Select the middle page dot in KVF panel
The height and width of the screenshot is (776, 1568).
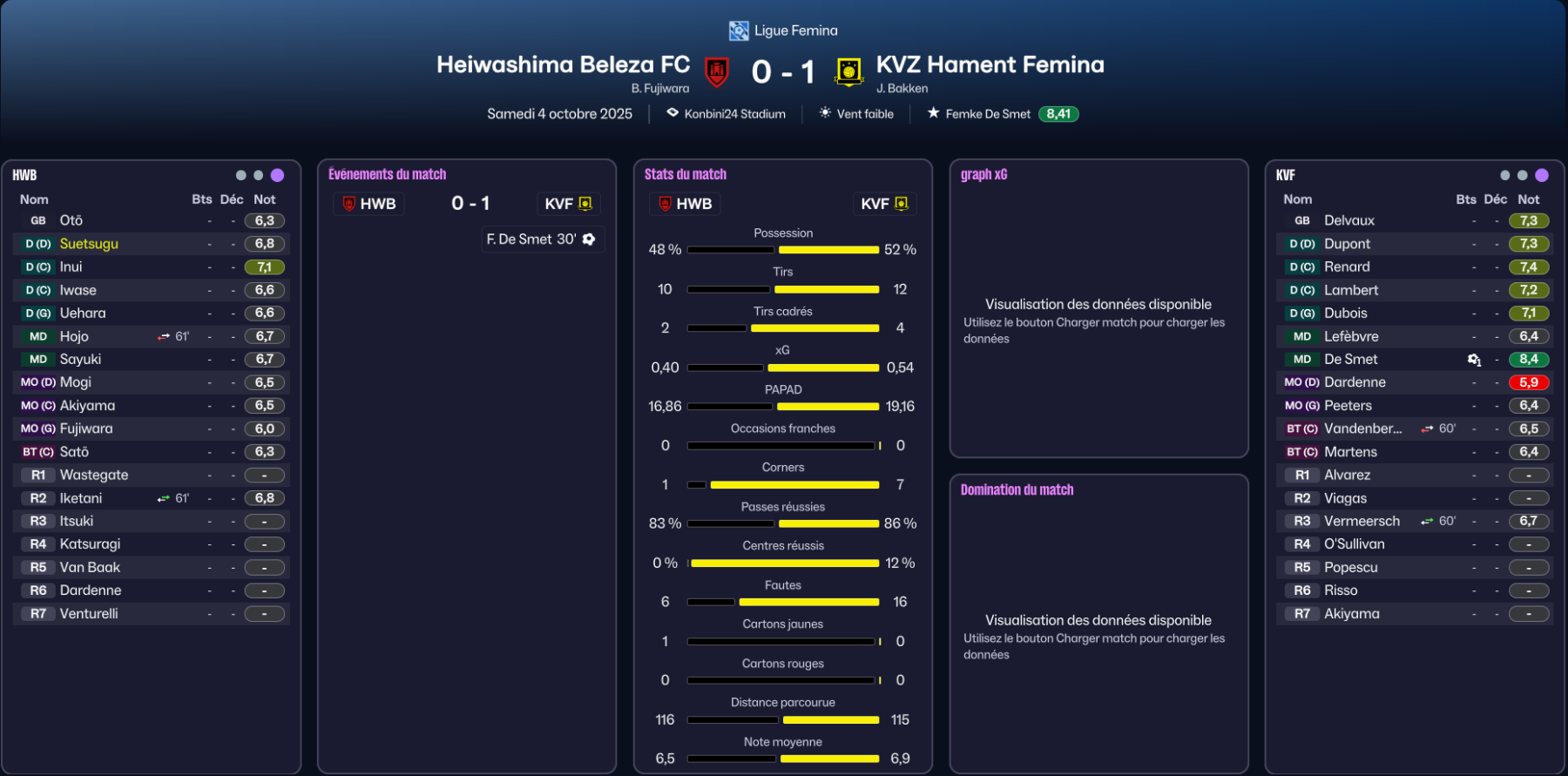[x=1522, y=175]
